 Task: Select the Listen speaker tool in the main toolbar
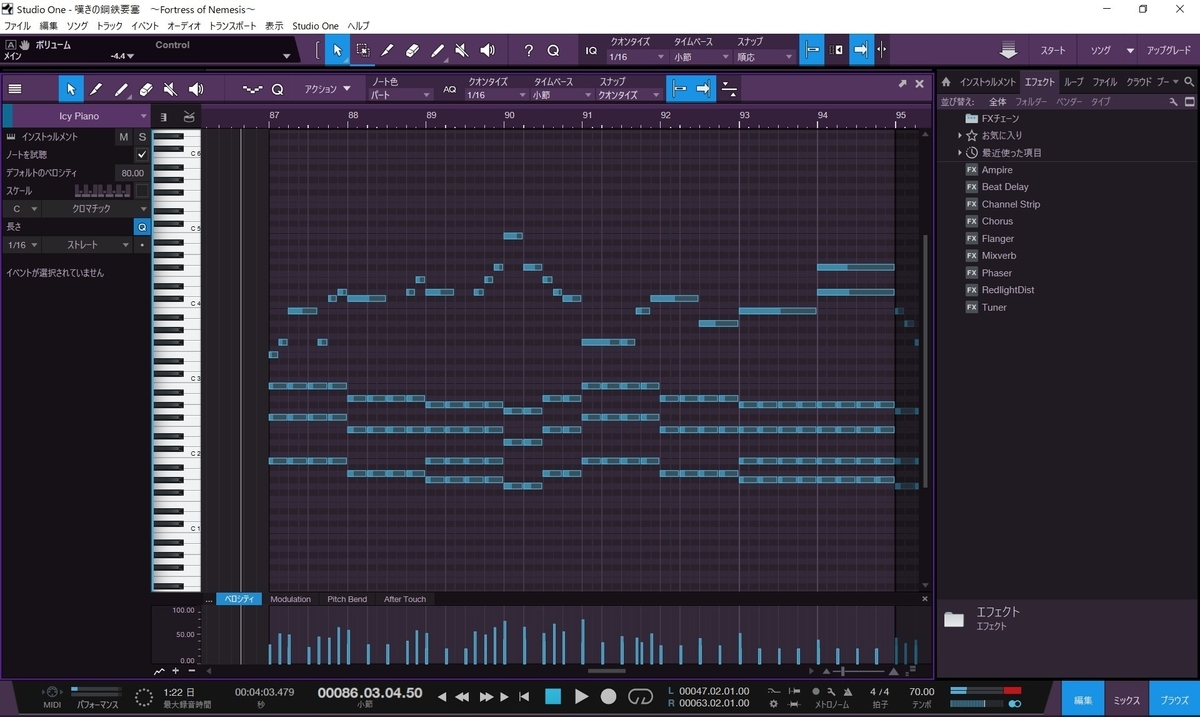pyautogui.click(x=487, y=50)
